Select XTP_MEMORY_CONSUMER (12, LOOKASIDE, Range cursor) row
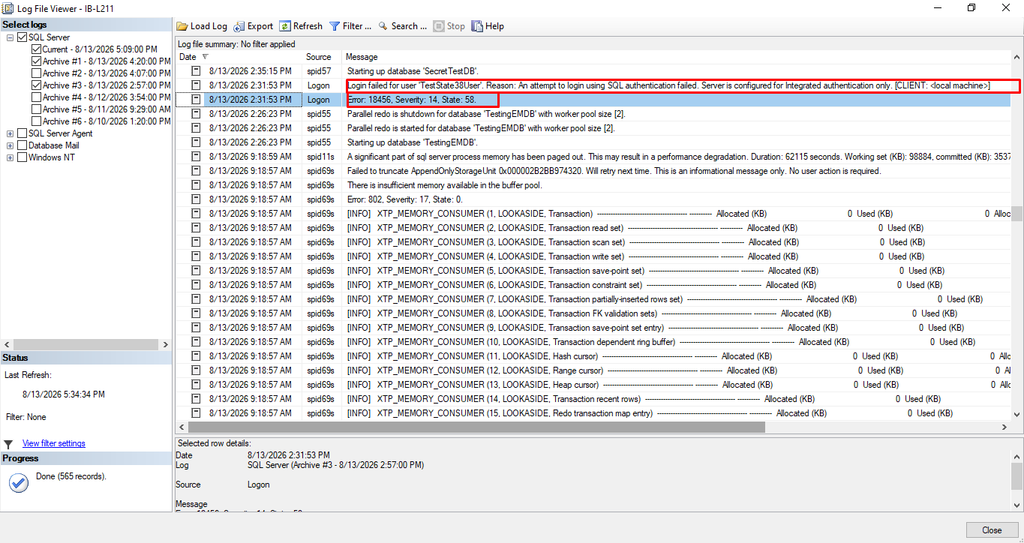1024x543 pixels. tap(593, 371)
